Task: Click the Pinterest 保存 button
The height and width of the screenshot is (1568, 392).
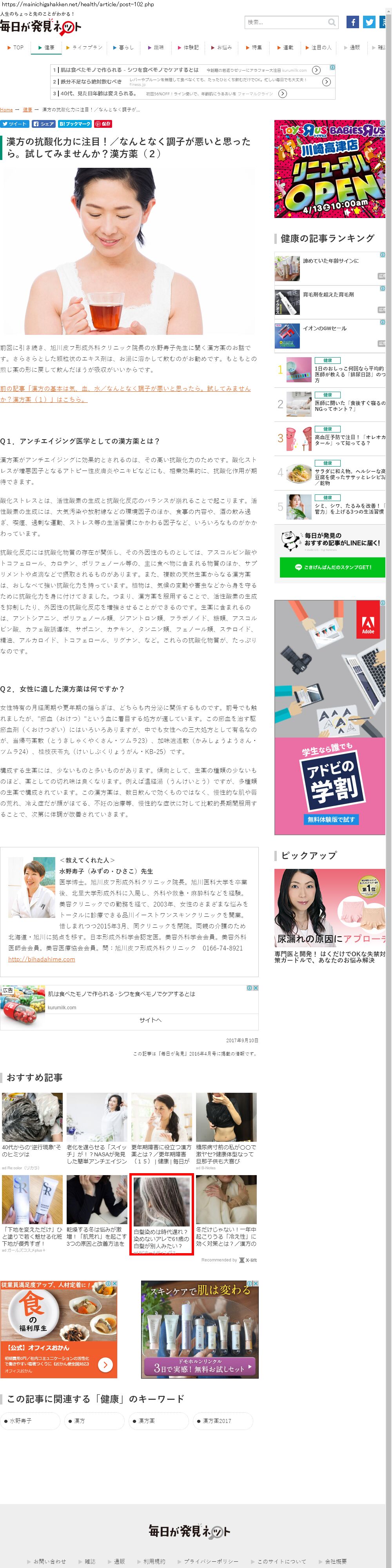Action: point(103,124)
